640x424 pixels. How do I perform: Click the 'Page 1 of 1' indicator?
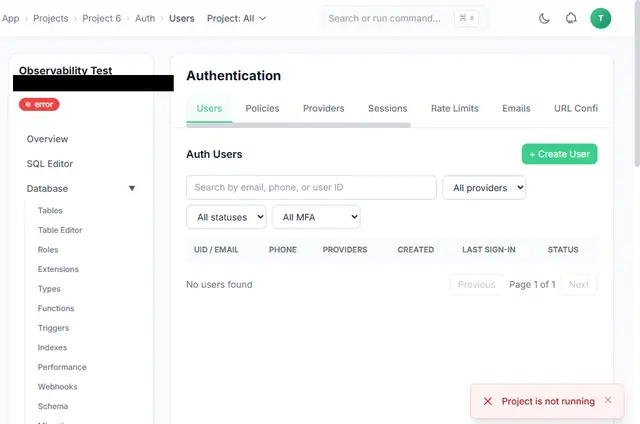point(532,284)
